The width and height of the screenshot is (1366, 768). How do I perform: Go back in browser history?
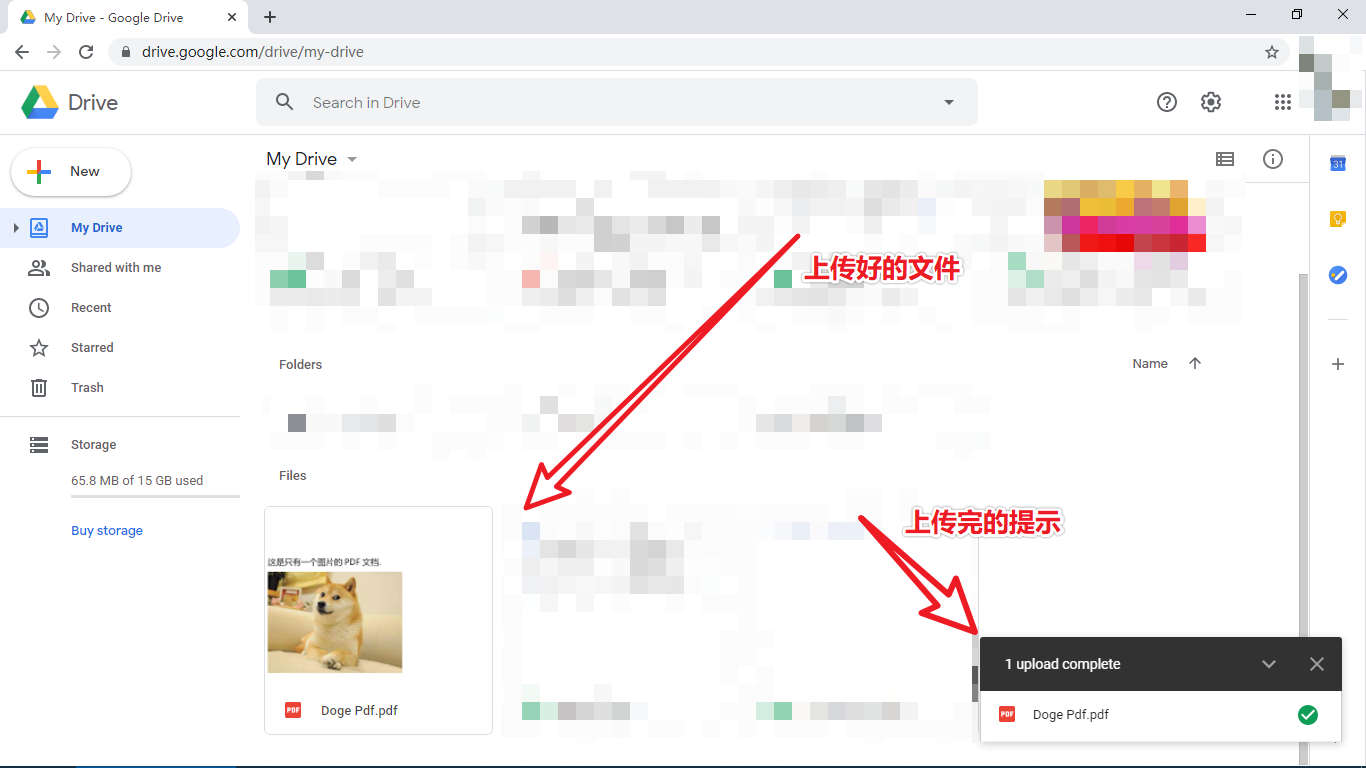(x=22, y=52)
